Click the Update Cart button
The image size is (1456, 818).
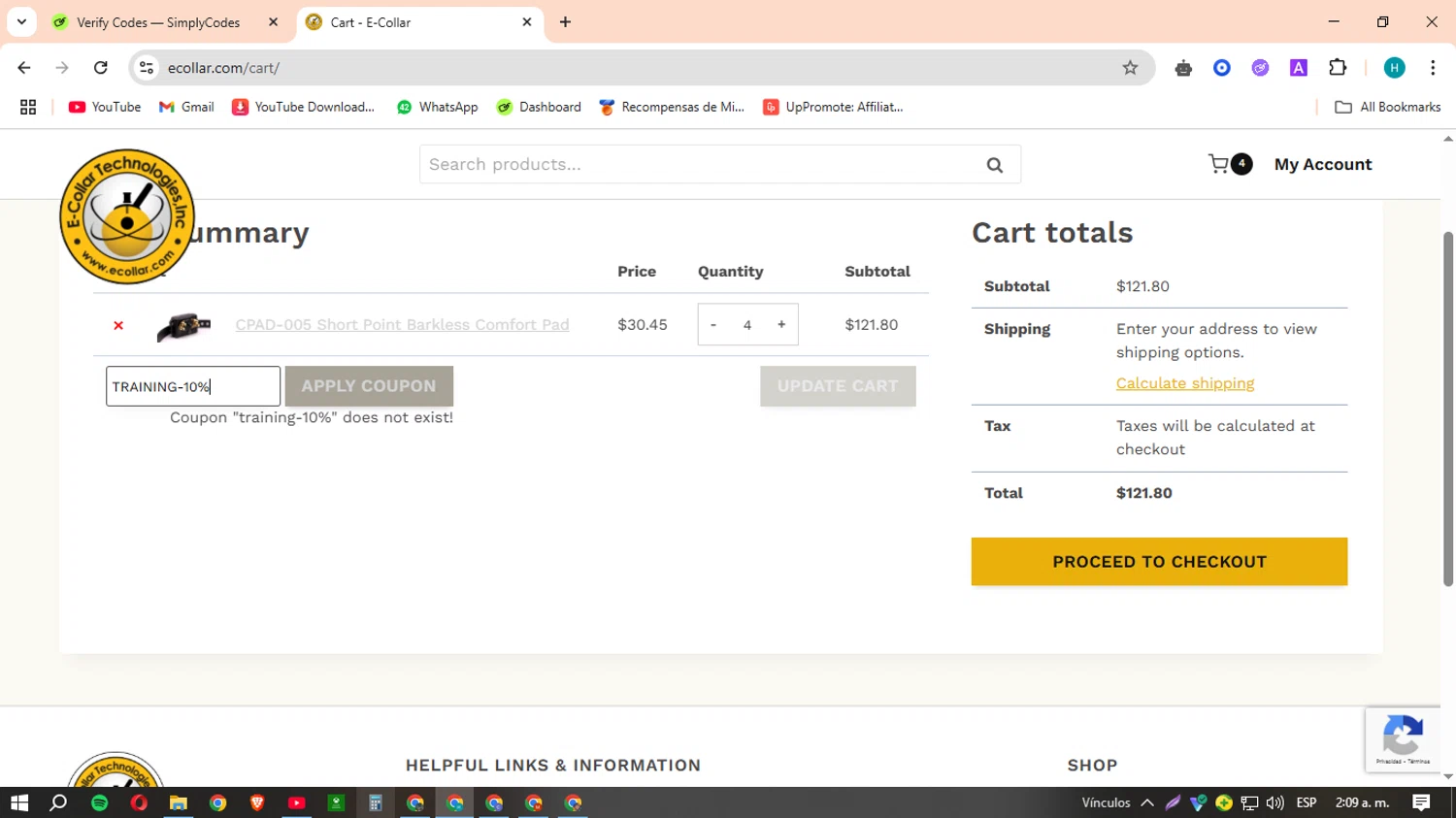pos(838,386)
